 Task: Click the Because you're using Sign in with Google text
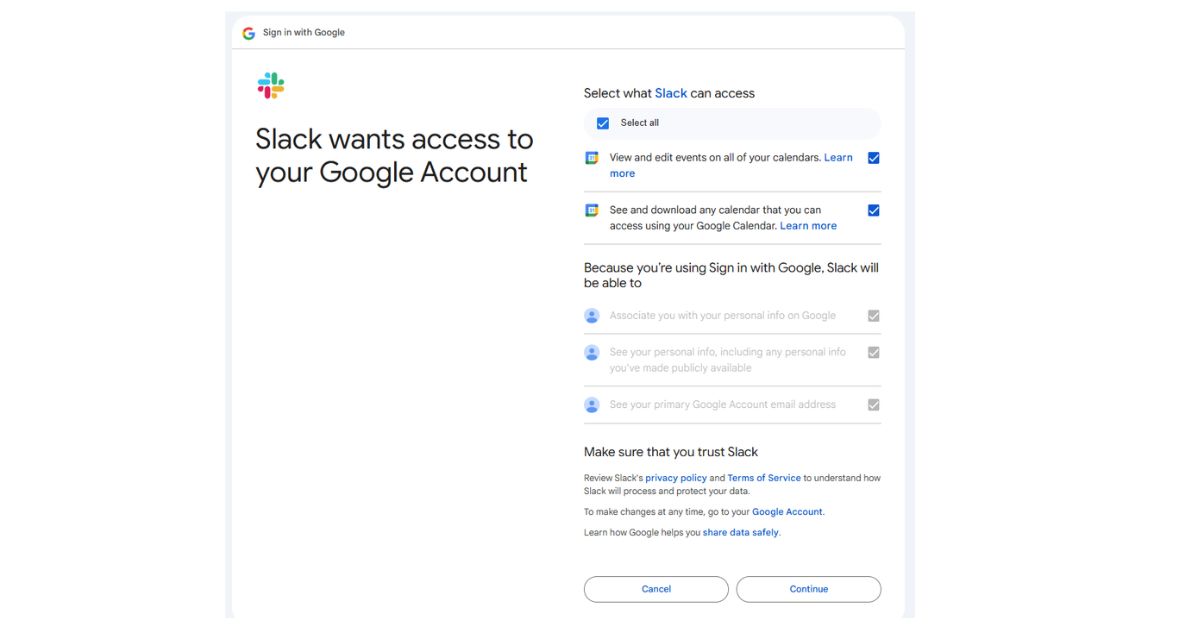coord(731,275)
